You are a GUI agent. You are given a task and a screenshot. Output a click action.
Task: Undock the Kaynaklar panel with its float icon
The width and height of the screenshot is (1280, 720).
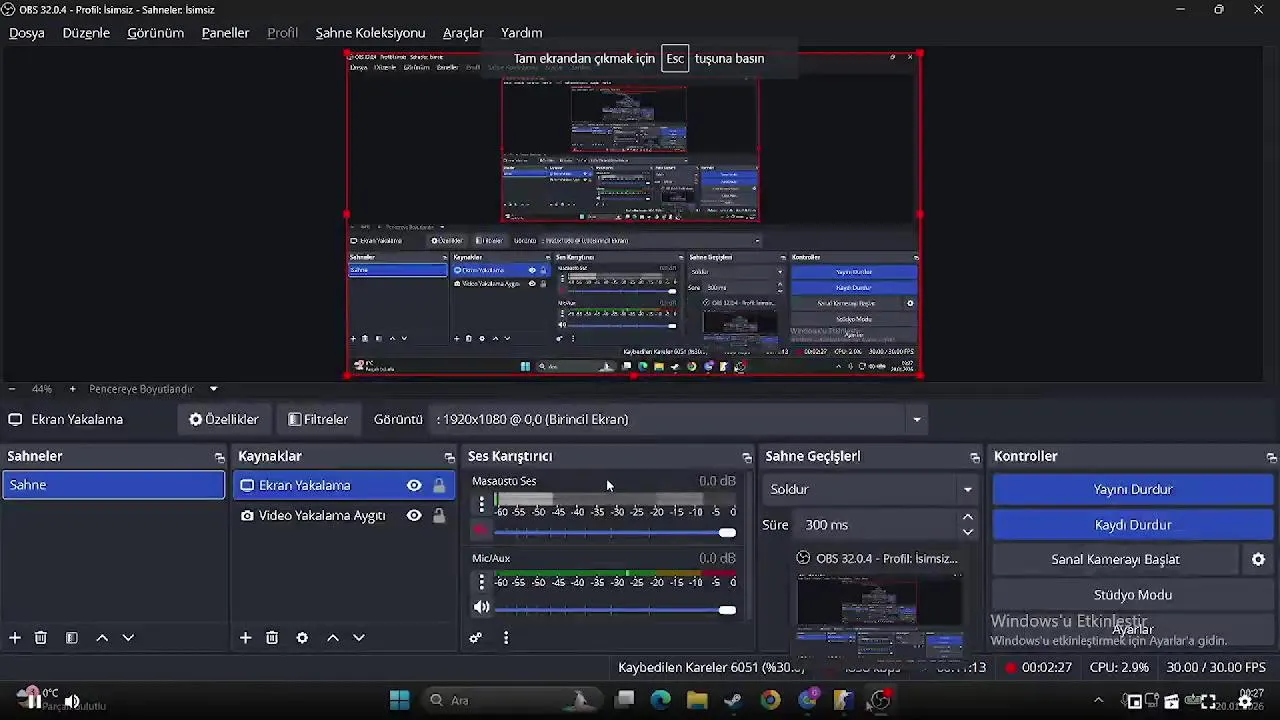pos(449,457)
